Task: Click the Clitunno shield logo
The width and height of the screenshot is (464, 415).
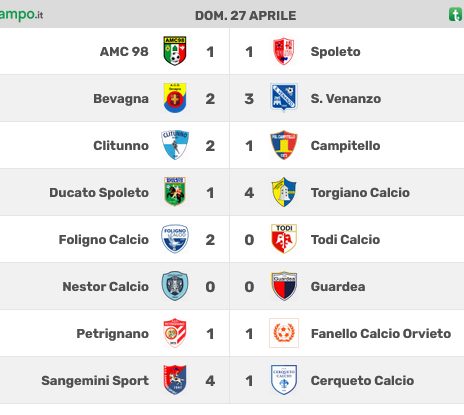Action: click(x=175, y=145)
